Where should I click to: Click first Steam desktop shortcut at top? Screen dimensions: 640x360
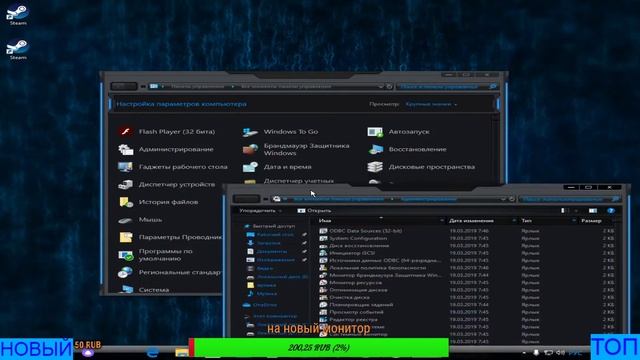point(18,15)
